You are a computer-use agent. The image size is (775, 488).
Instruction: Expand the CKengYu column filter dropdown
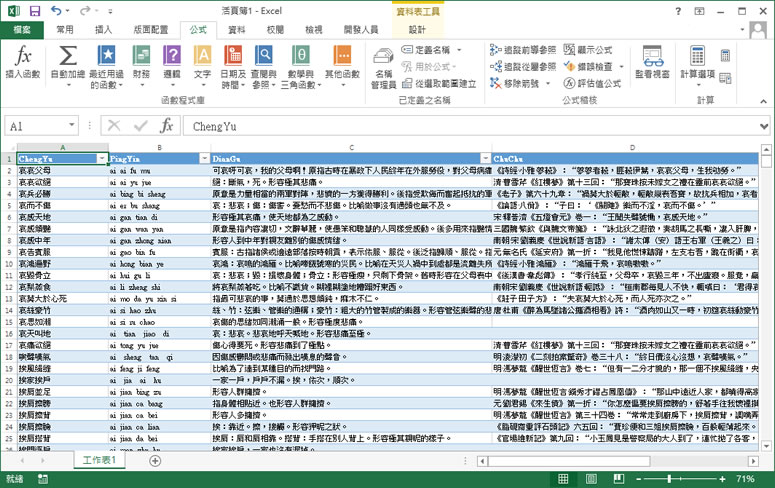(x=100, y=159)
